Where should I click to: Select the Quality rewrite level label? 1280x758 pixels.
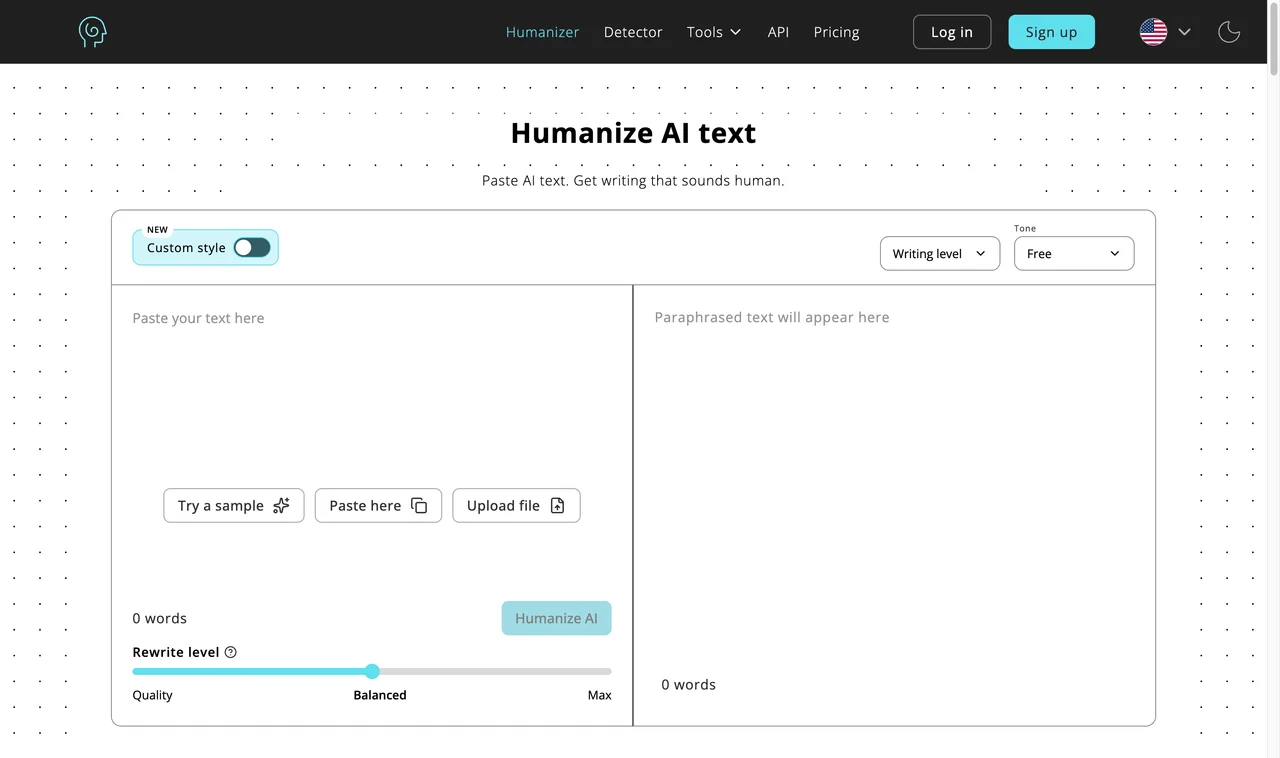[152, 695]
